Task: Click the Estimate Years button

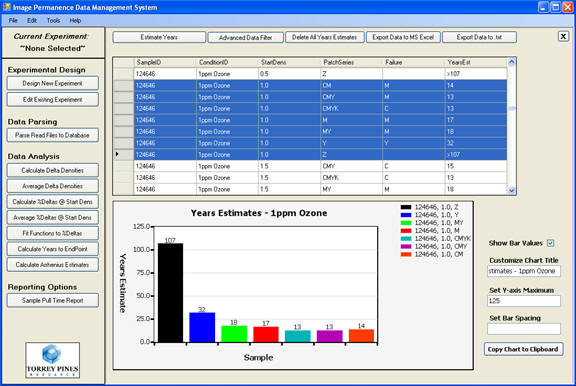Action: (x=159, y=37)
